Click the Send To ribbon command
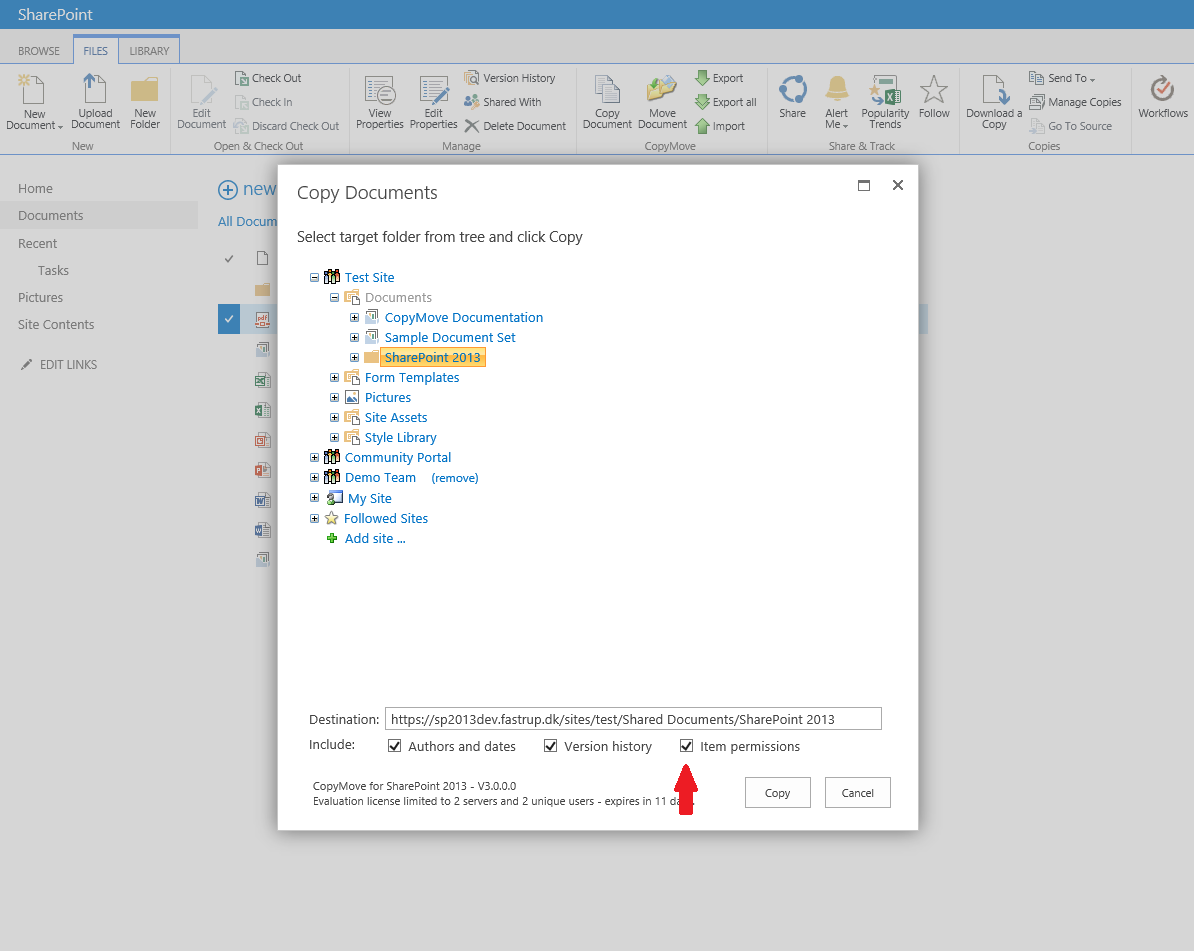The image size is (1194, 951). click(x=1062, y=78)
